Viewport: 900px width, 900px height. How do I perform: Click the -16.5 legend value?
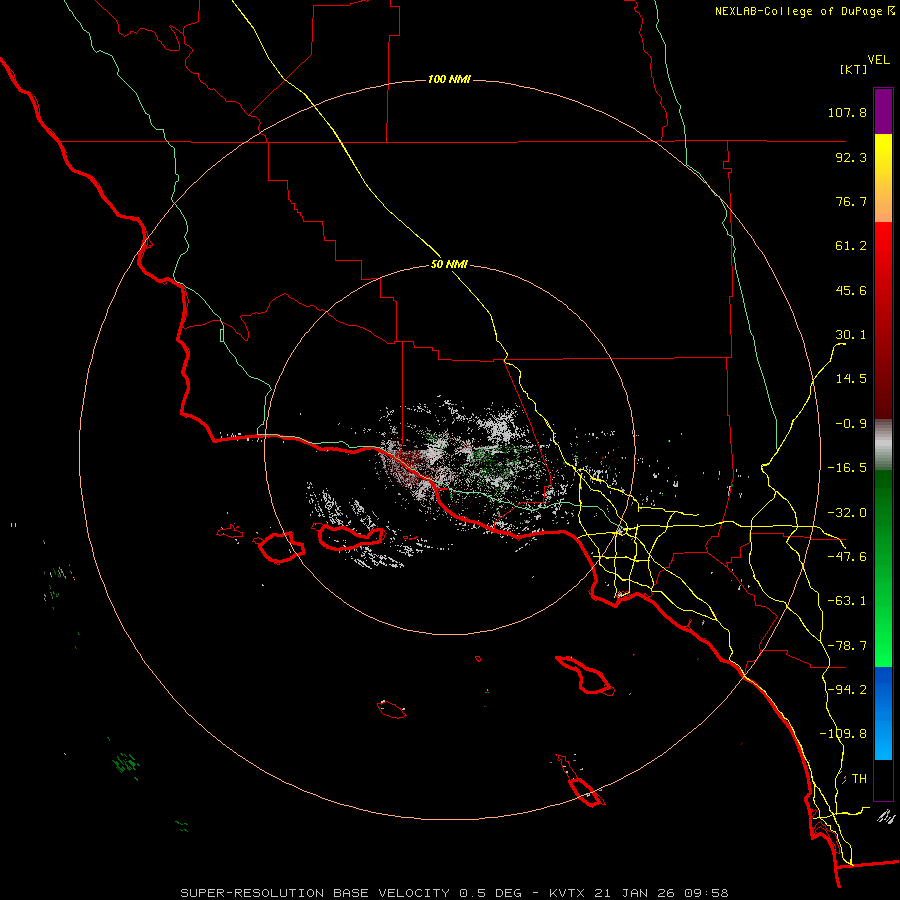pyautogui.click(x=847, y=468)
